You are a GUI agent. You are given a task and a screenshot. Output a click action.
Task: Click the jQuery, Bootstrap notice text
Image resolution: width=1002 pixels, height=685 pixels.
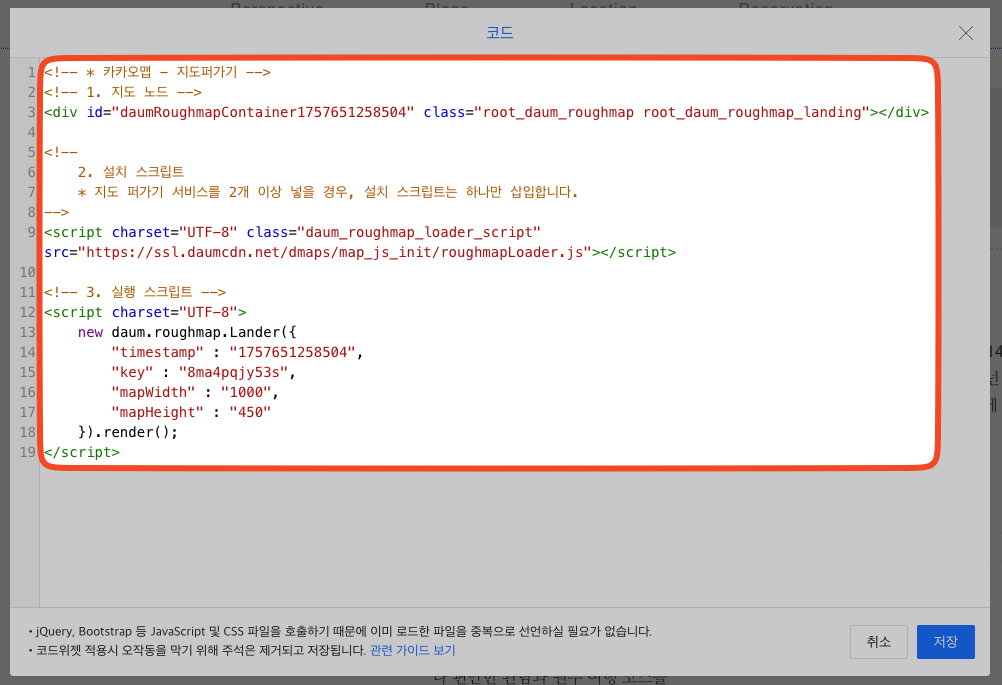[x=341, y=631]
